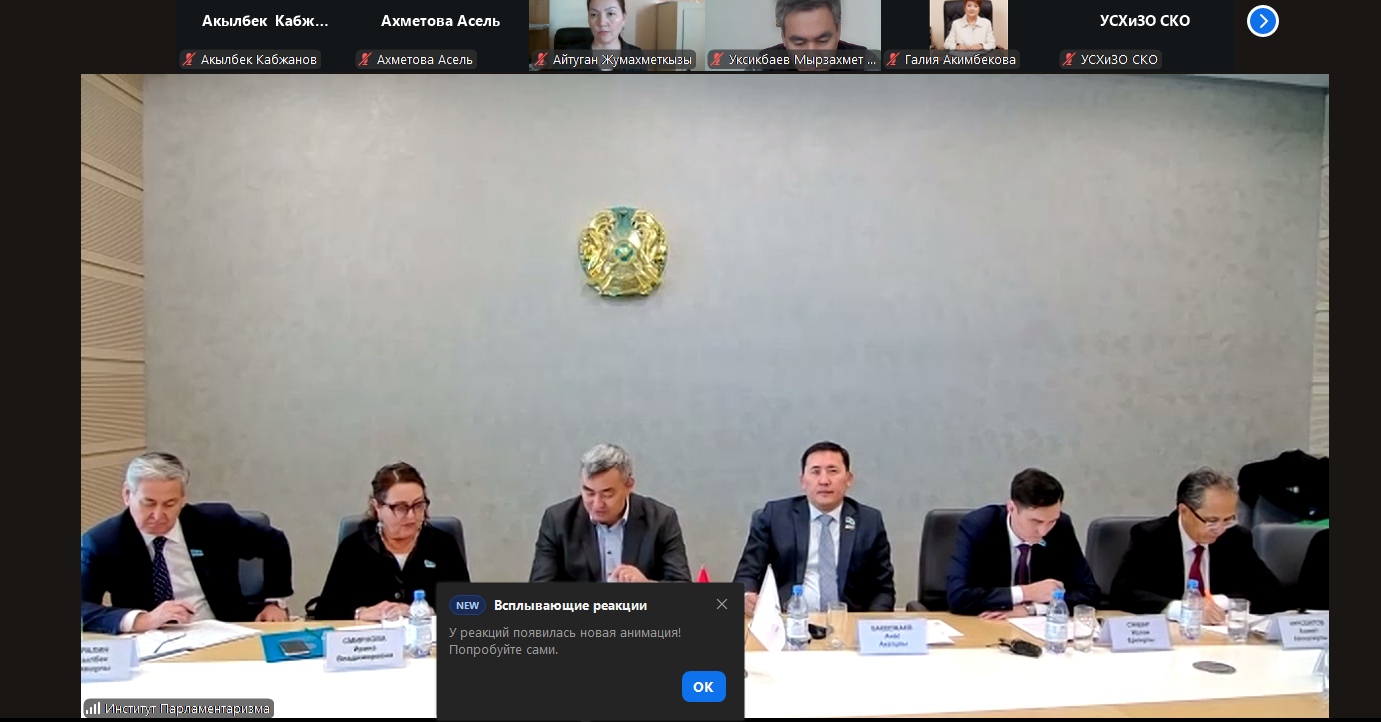Click muted mic icon beside Акылбек Кабжанов
The width and height of the screenshot is (1381, 722).
click(189, 60)
